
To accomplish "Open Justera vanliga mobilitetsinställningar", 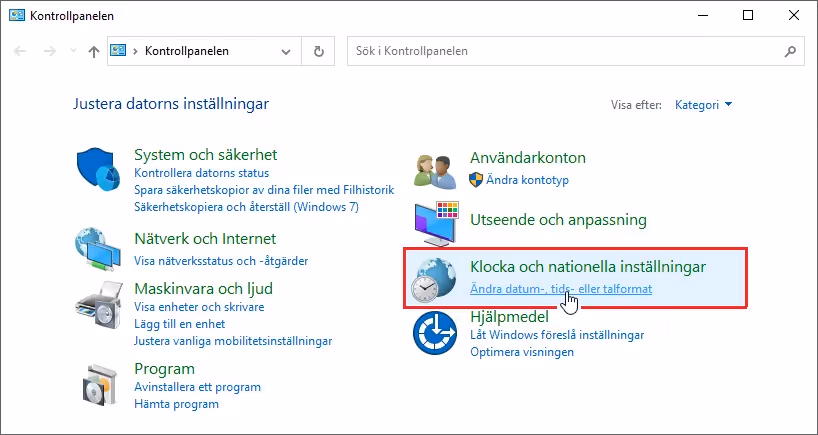I will pyautogui.click(x=233, y=341).
